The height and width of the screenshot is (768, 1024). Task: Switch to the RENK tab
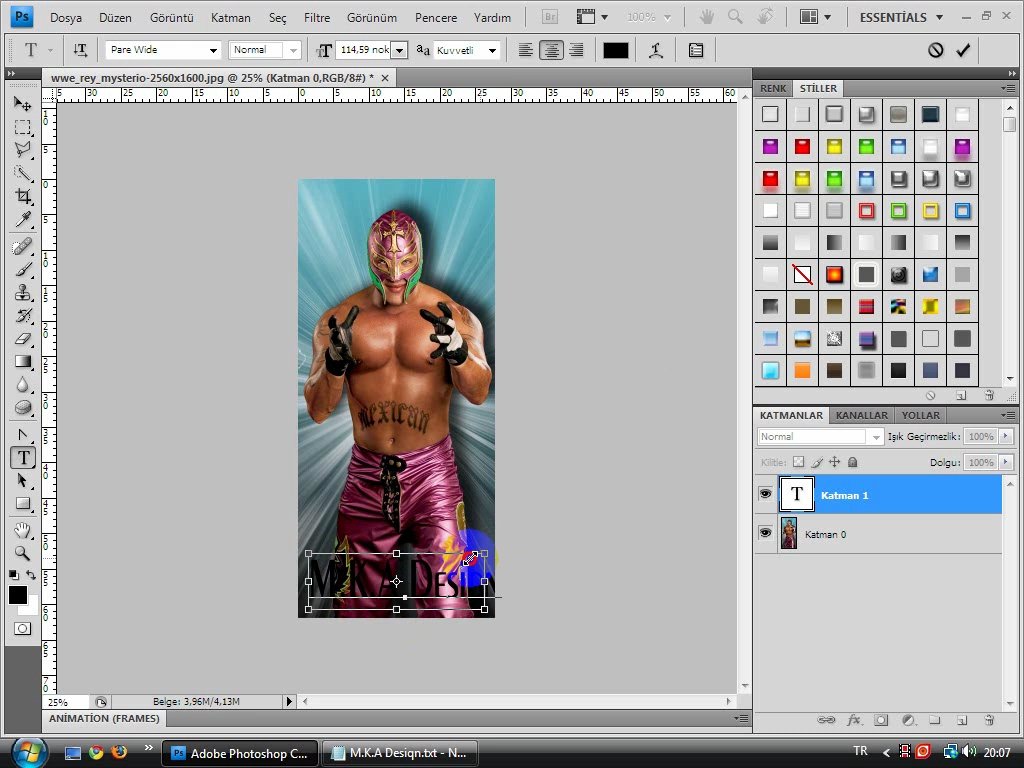point(773,88)
